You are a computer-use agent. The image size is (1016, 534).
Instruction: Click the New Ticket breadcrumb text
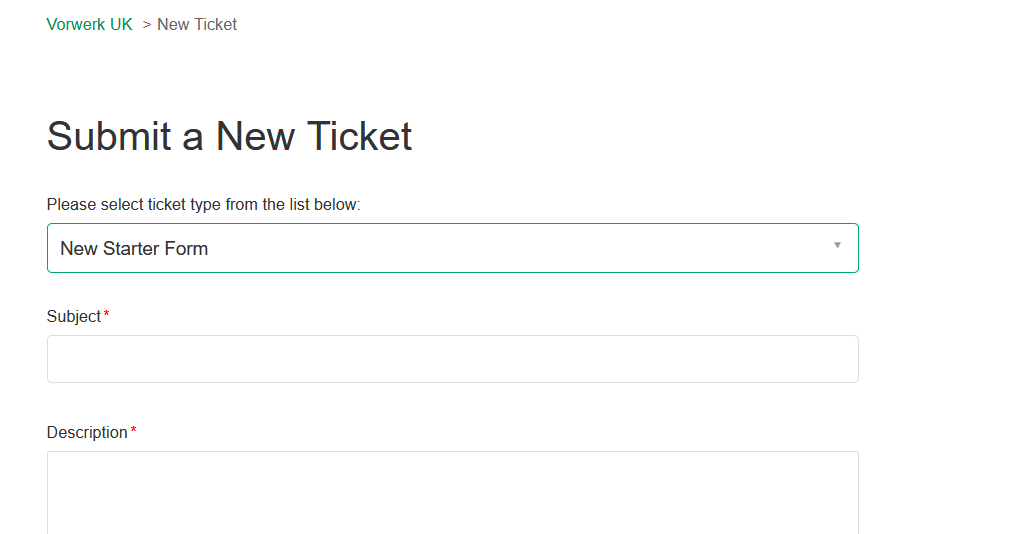pyautogui.click(x=197, y=25)
